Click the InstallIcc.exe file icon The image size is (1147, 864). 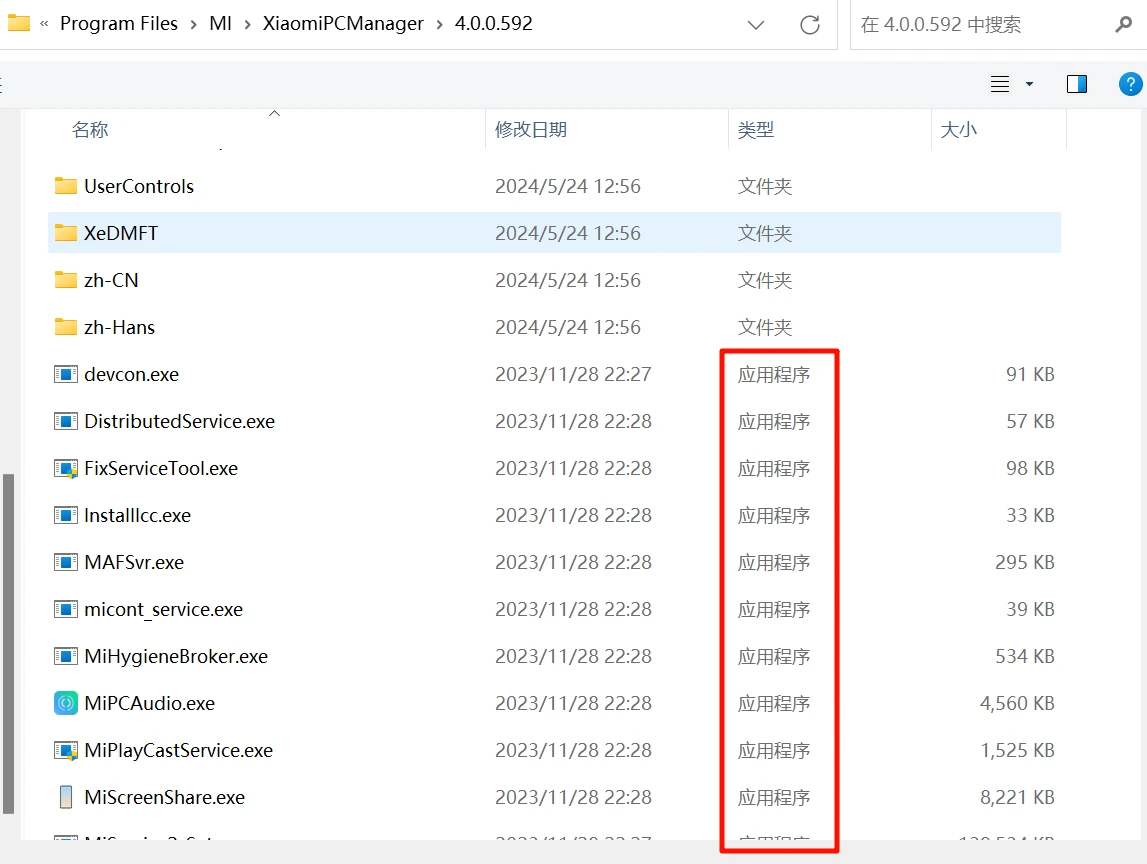click(x=66, y=515)
